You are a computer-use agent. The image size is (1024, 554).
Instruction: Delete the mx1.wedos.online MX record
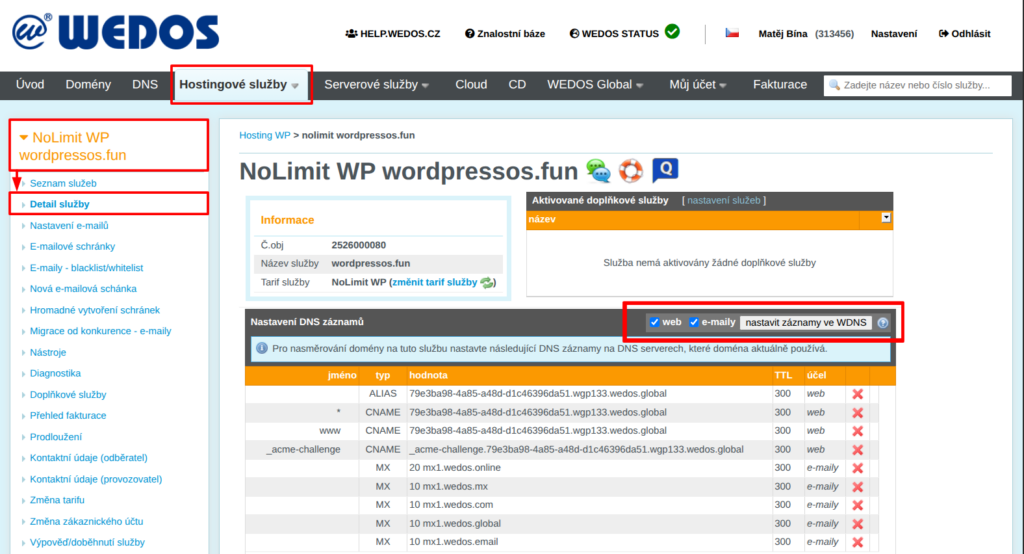click(857, 468)
